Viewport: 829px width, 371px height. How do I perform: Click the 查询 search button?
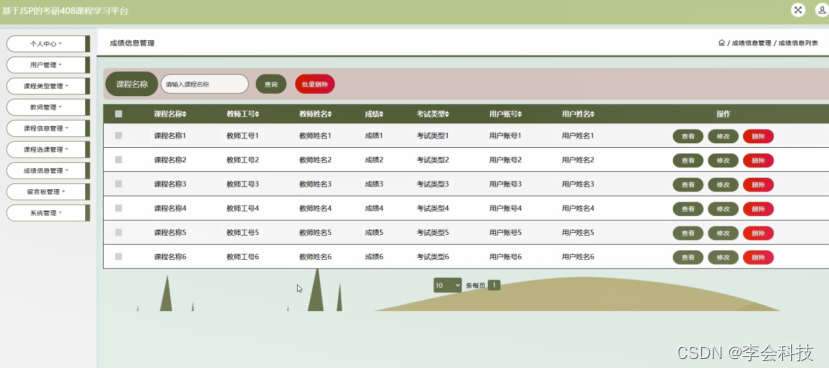pyautogui.click(x=271, y=84)
